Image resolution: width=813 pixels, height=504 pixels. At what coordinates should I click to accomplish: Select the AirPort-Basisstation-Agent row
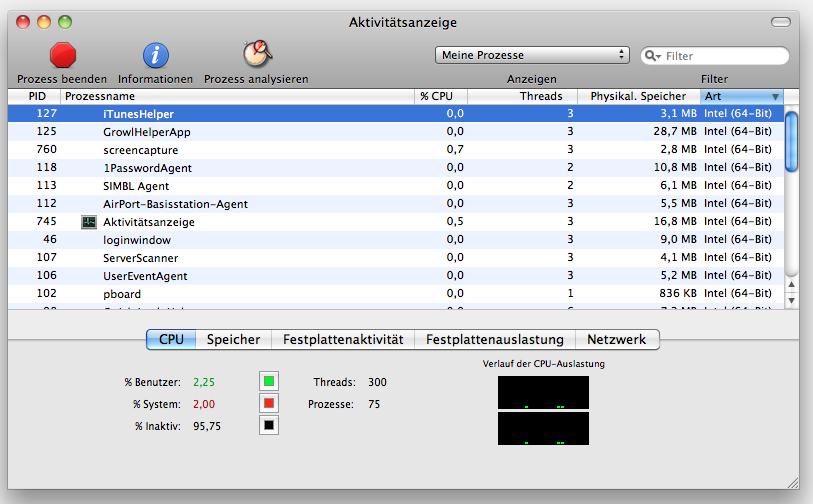(396, 203)
